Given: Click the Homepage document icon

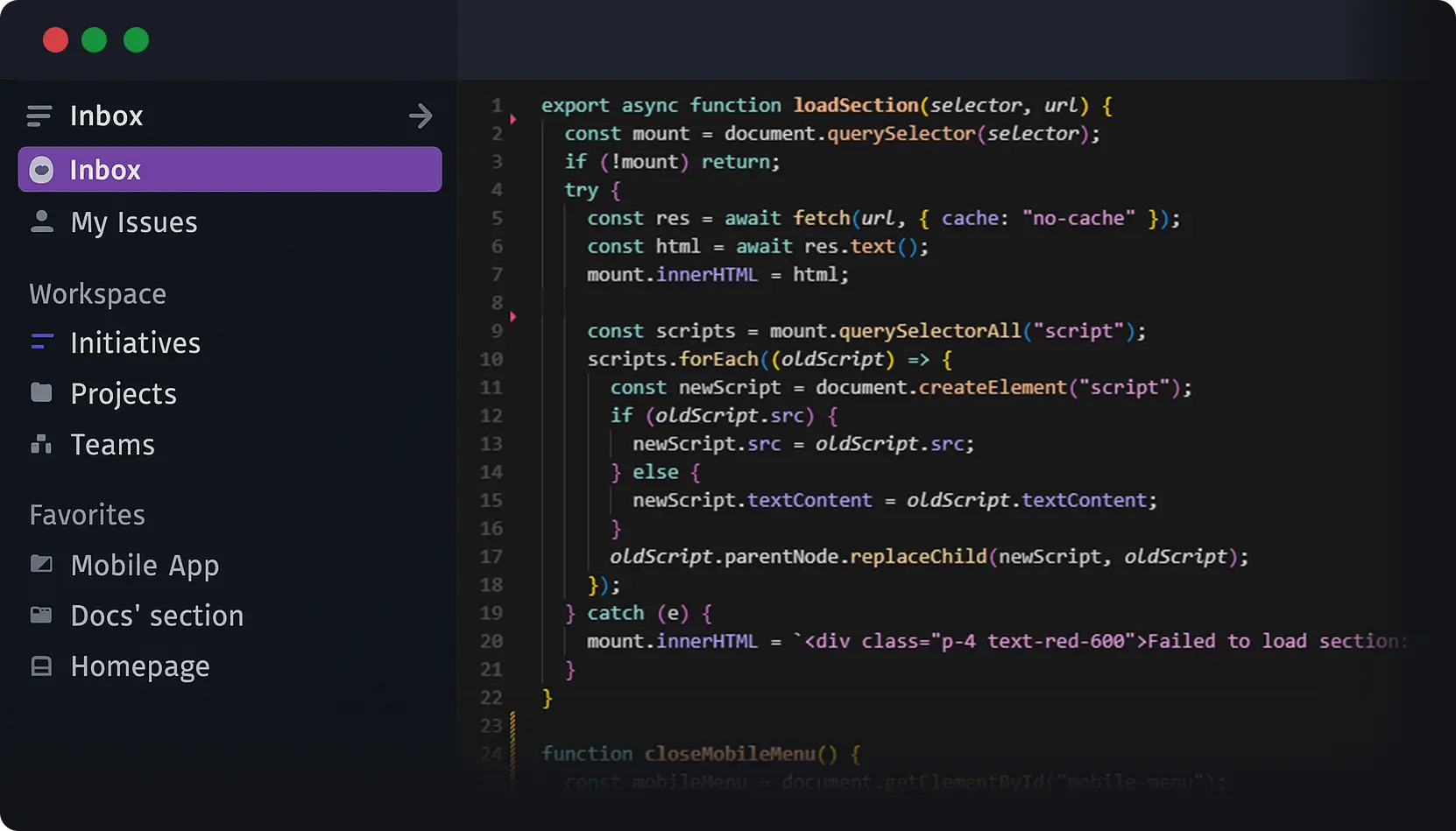Looking at the screenshot, I should point(41,666).
